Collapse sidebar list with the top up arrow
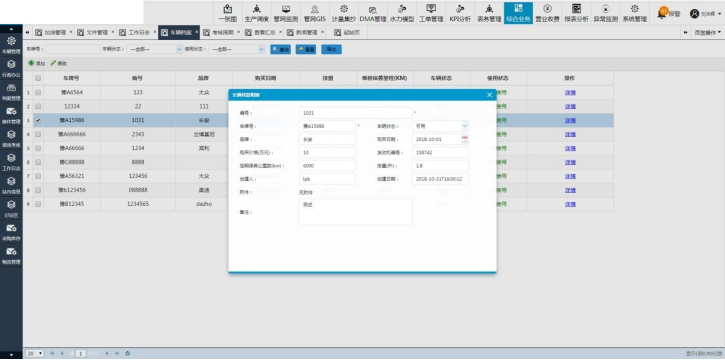 pyautogui.click(x=11, y=29)
